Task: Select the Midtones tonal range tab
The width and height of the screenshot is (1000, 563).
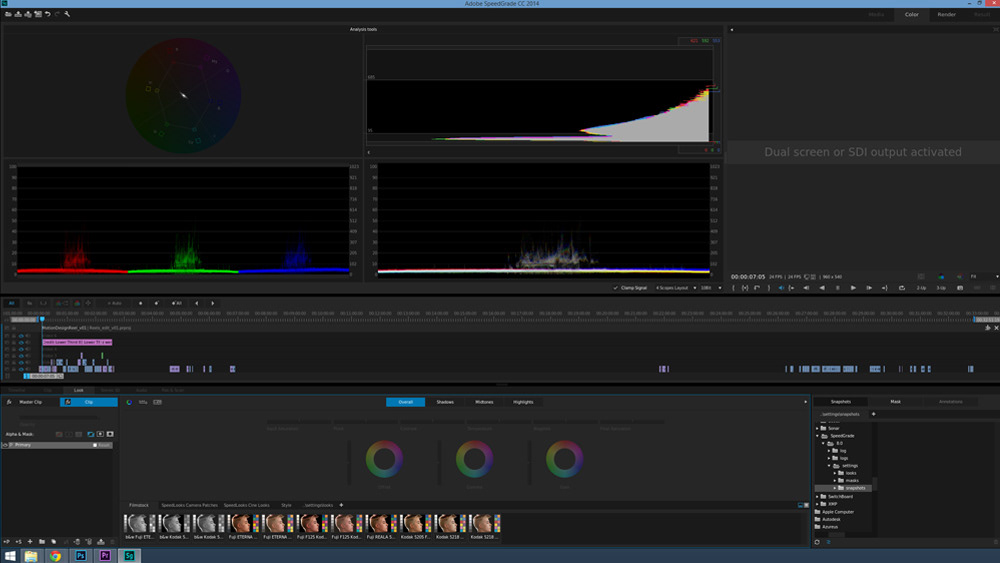Action: [484, 402]
